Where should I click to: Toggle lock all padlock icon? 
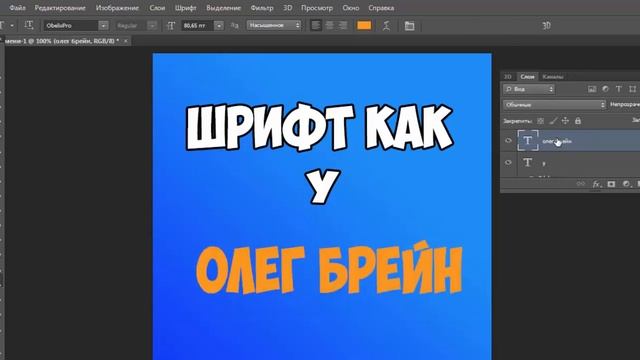click(578, 121)
